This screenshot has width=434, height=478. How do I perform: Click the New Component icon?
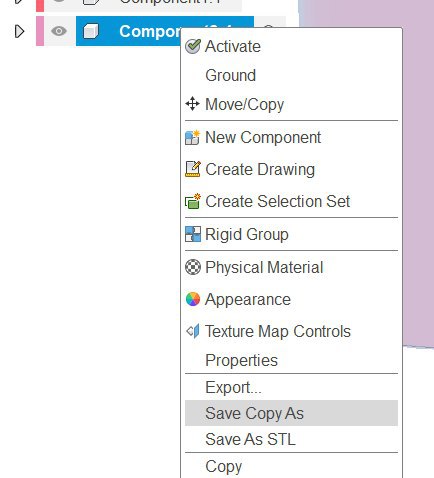tap(192, 137)
